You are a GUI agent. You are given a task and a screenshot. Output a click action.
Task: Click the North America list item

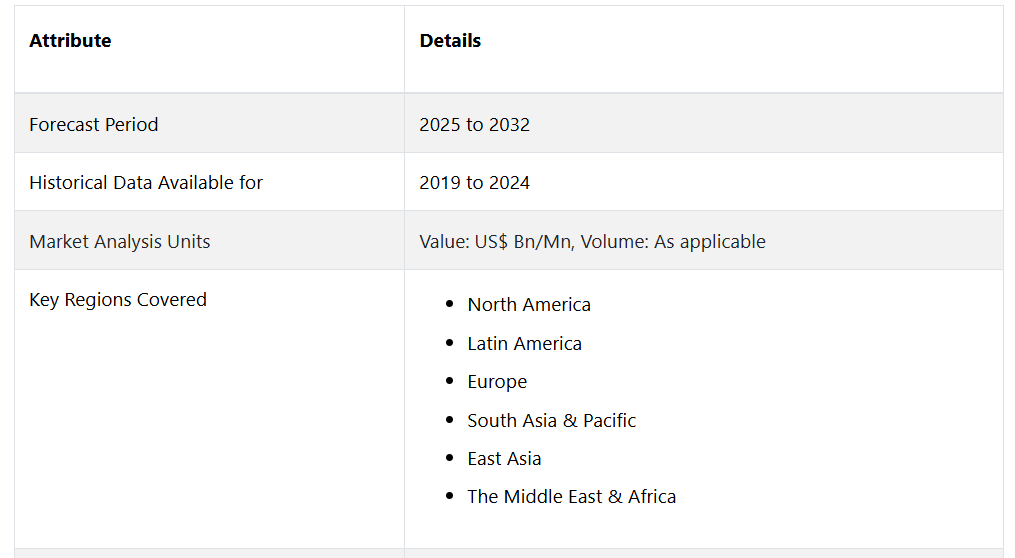click(529, 305)
